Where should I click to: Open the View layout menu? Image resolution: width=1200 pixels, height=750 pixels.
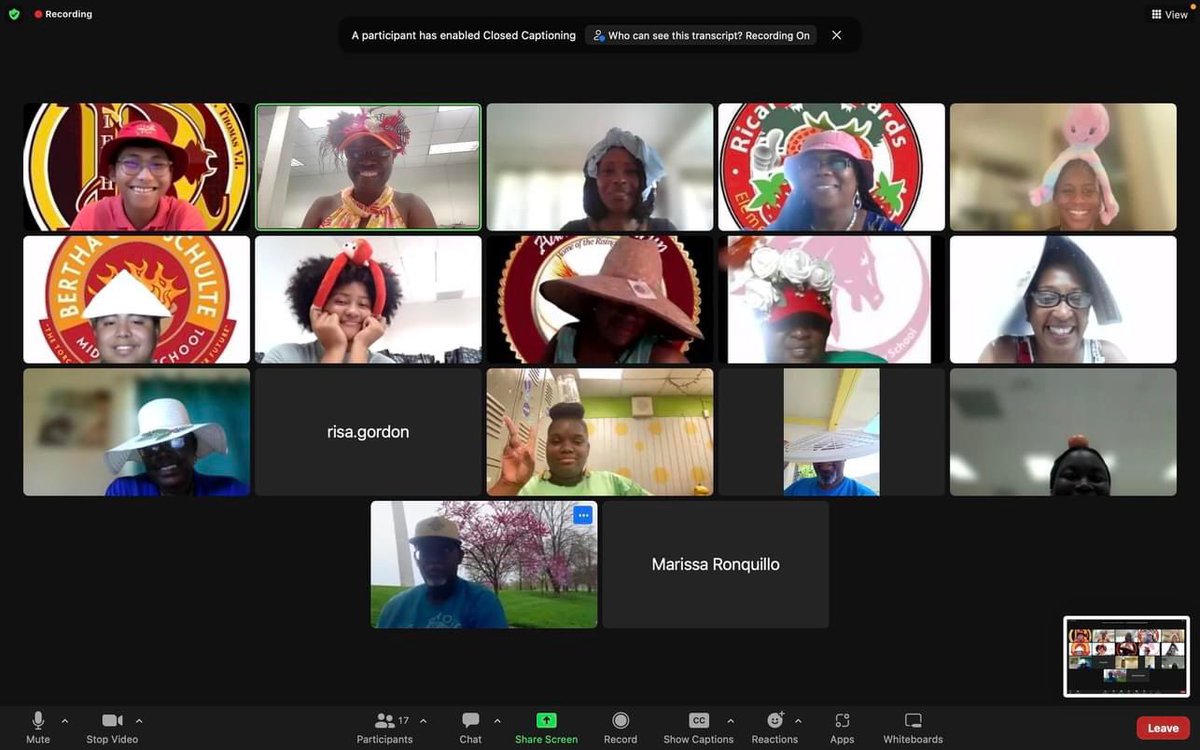1169,15
